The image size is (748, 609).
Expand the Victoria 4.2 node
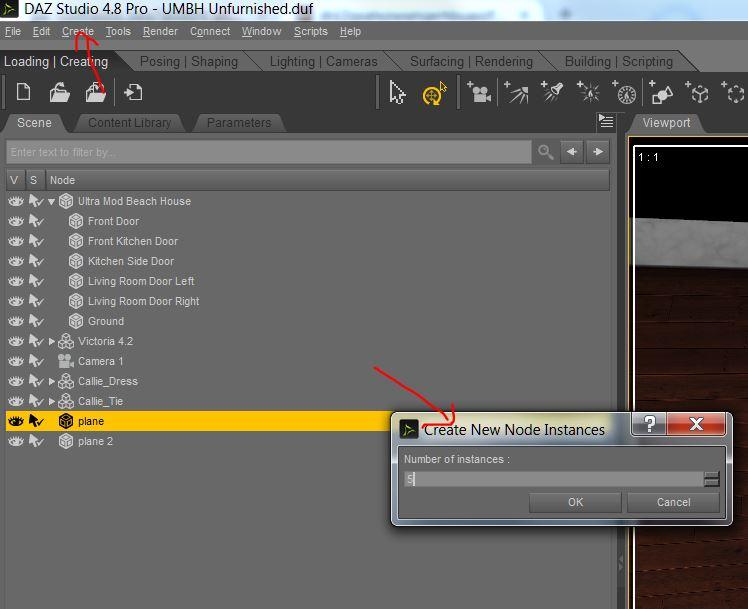(52, 341)
